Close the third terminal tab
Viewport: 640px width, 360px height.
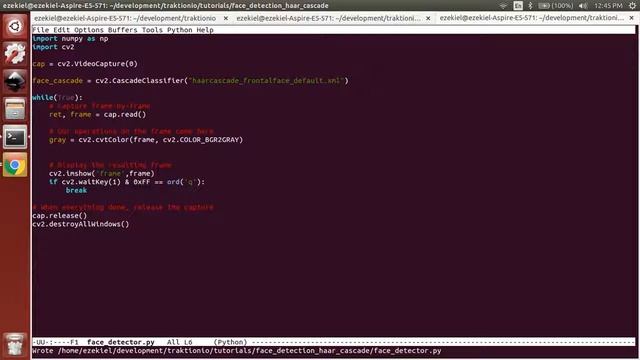point(631,18)
